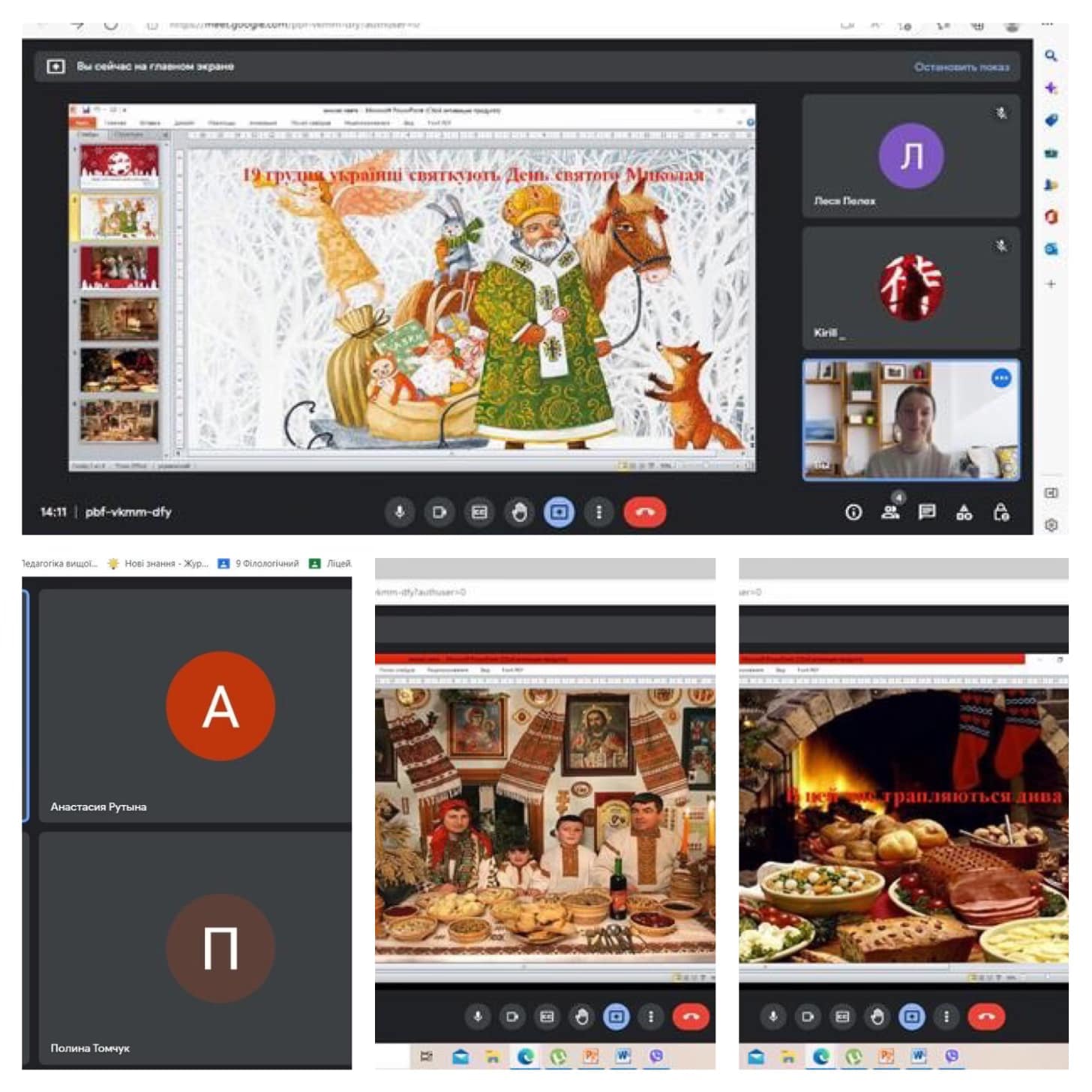Expand Edge sidebar with the plus button
Viewport: 1092px width, 1092px height.
[1051, 284]
